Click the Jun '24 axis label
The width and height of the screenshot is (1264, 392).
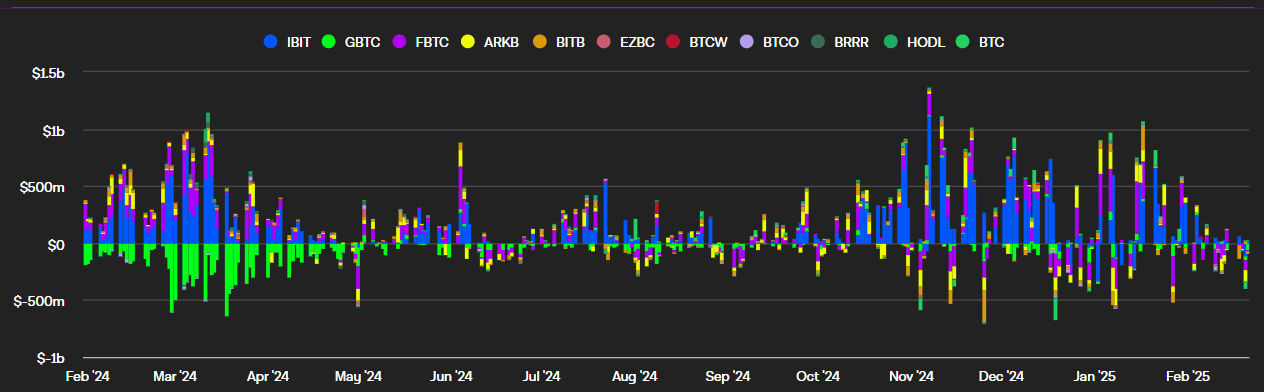point(451,376)
